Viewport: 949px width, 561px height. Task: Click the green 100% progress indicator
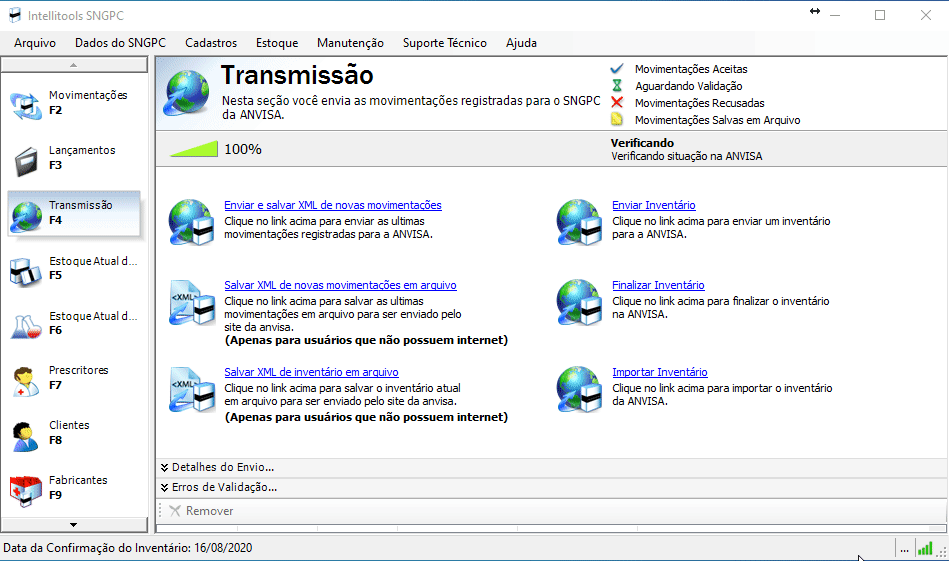[x=194, y=149]
